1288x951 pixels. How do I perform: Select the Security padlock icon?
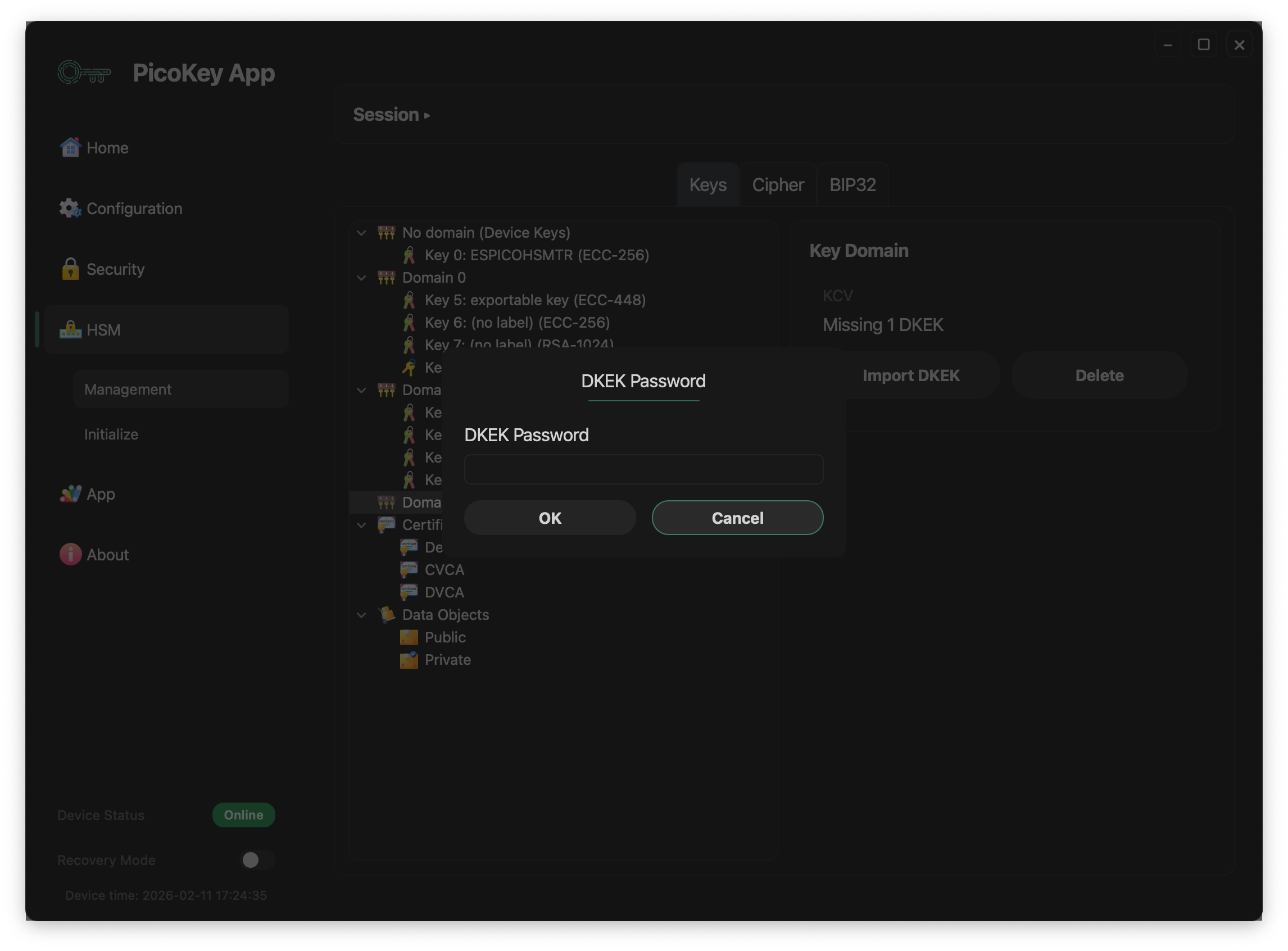tap(70, 269)
